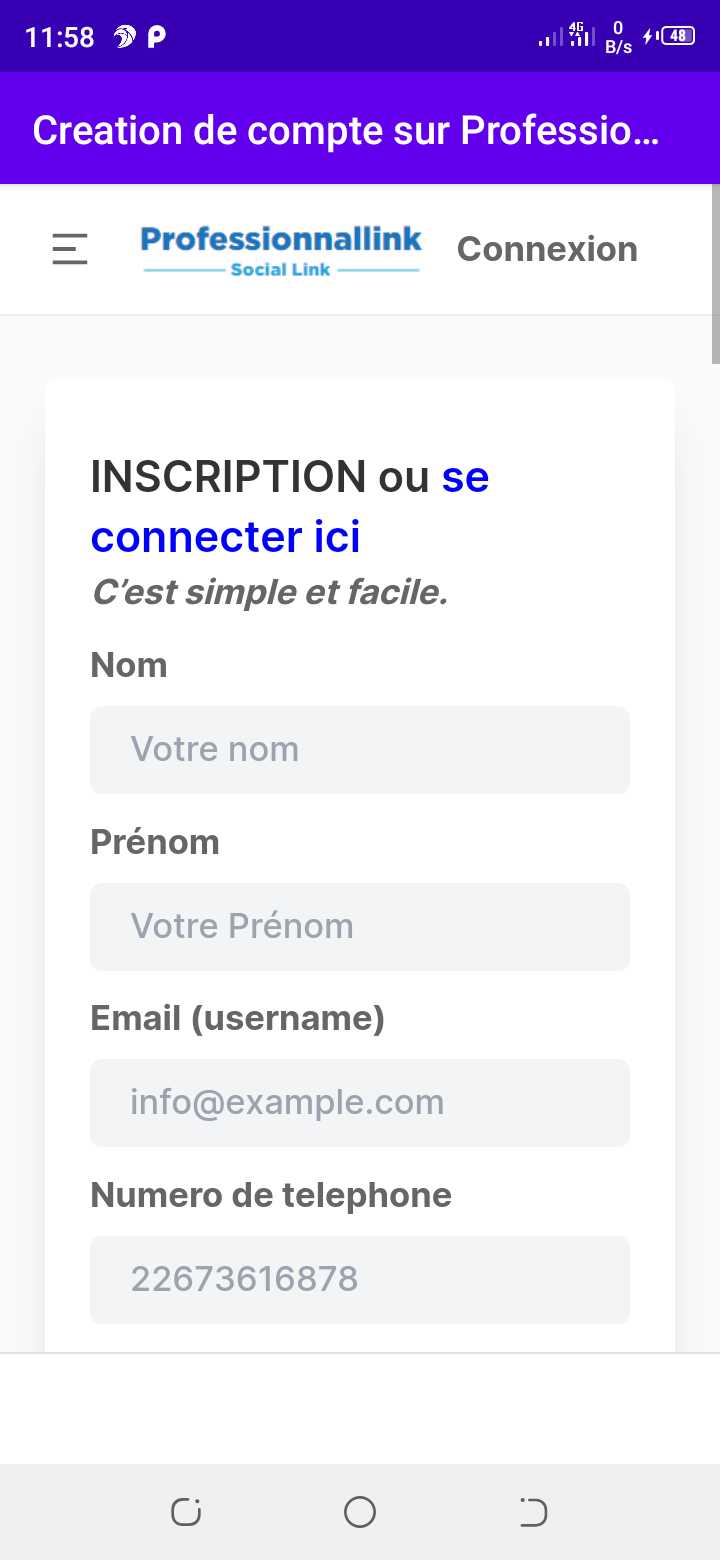
Task: Tap the clock time in status bar
Action: click(x=60, y=38)
